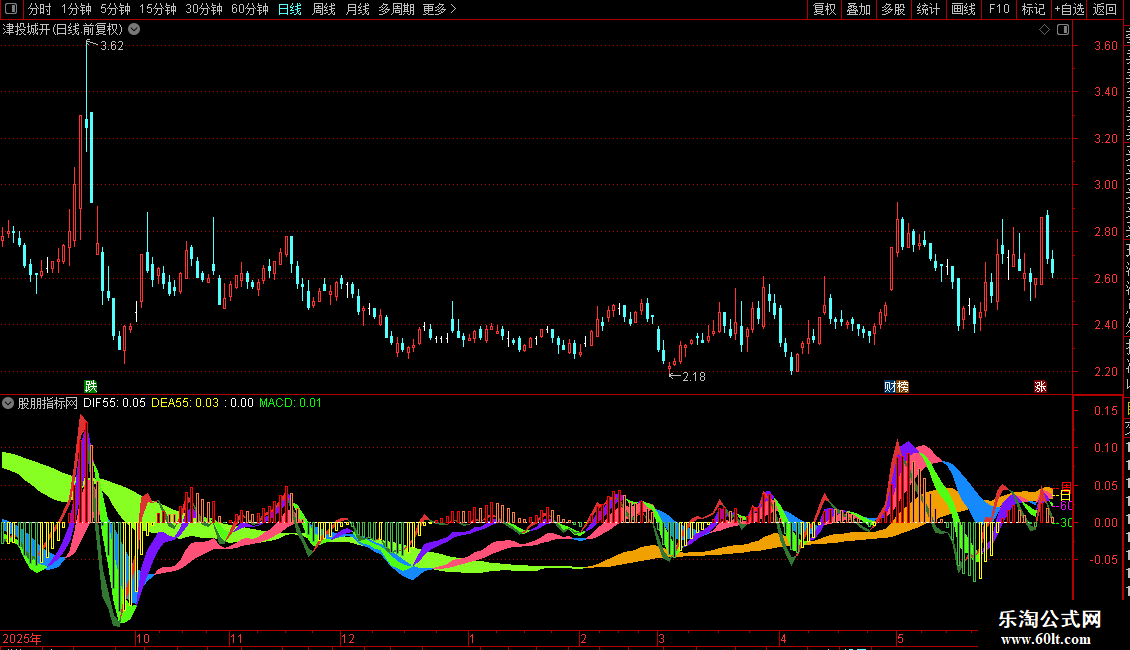1130x650 pixels.
Task: Click the DEA55: 0.03 value
Action: pyautogui.click(x=185, y=403)
